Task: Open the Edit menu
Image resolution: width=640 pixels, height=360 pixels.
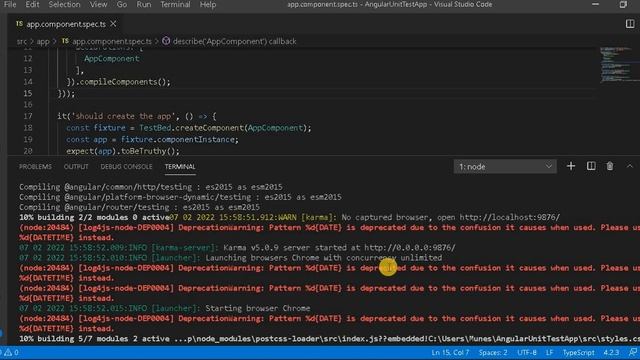Action: click(32, 4)
